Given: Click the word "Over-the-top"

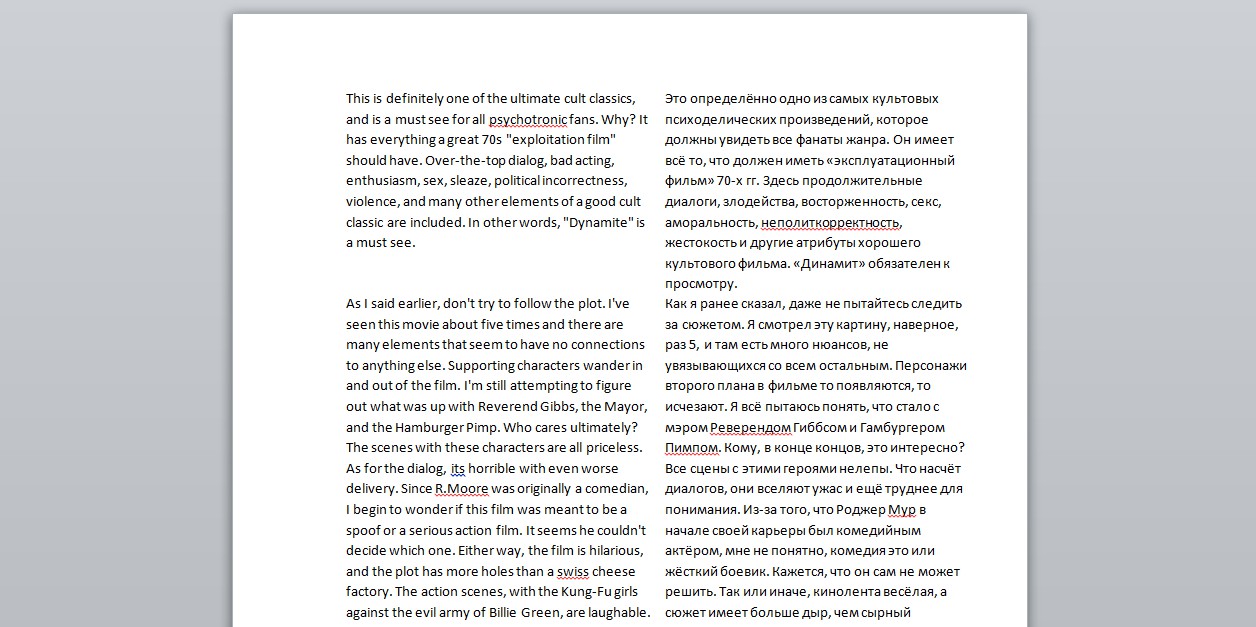Looking at the screenshot, I should tap(467, 160).
